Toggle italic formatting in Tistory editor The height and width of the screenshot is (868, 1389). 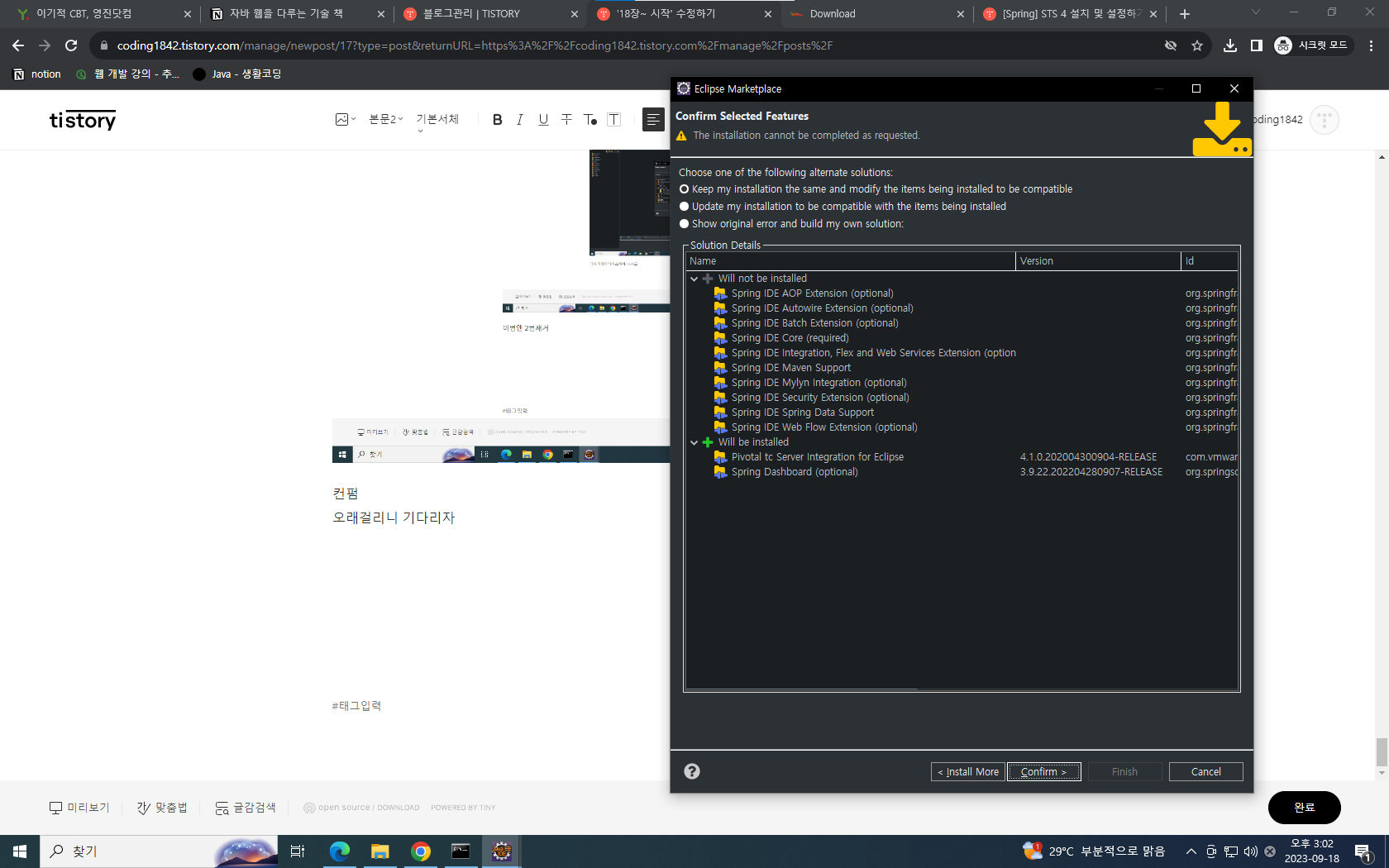coord(519,120)
